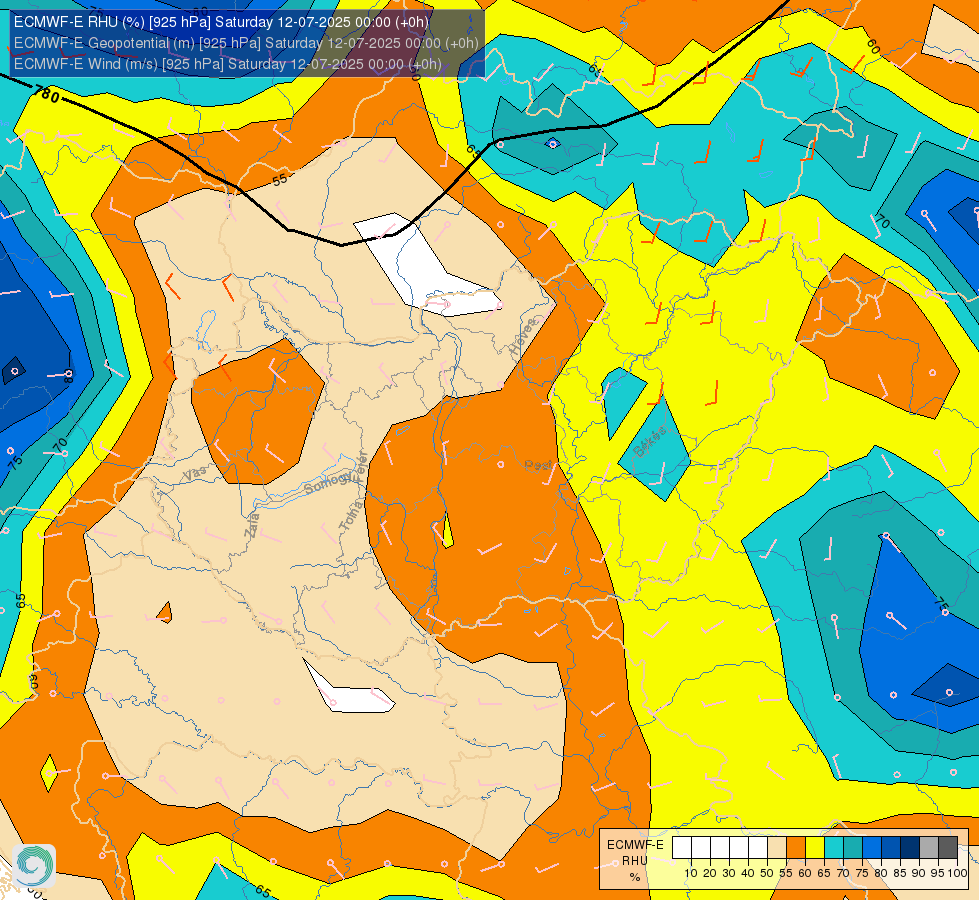The height and width of the screenshot is (900, 979).
Task: Click the Tolna county label
Action: tap(350, 516)
